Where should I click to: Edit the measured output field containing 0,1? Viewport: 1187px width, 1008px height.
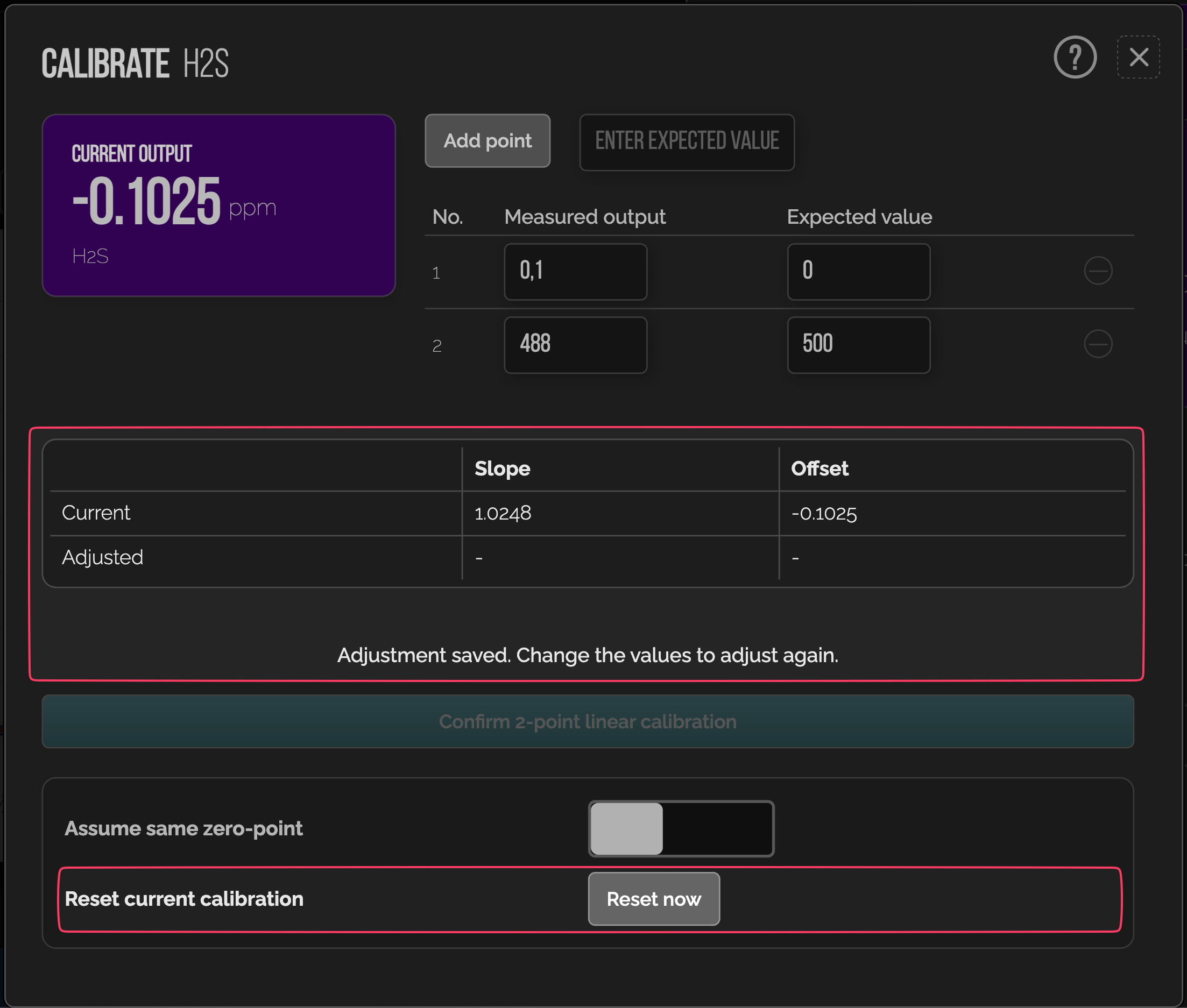click(575, 272)
